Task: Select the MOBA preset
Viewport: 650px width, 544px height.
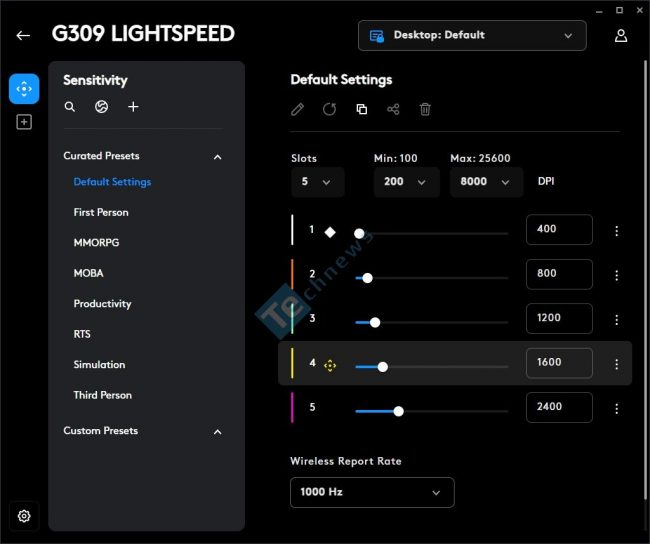Action: tap(88, 273)
